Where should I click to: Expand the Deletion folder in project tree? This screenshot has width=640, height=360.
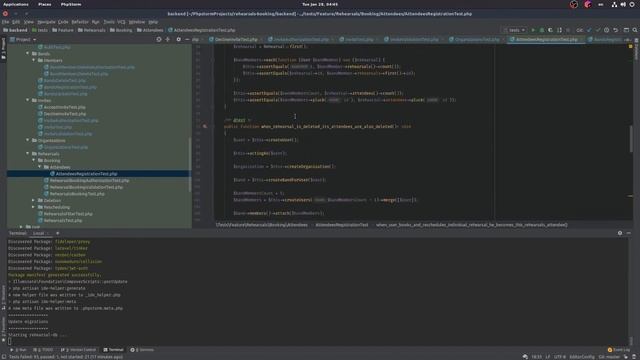pyautogui.click(x=33, y=200)
